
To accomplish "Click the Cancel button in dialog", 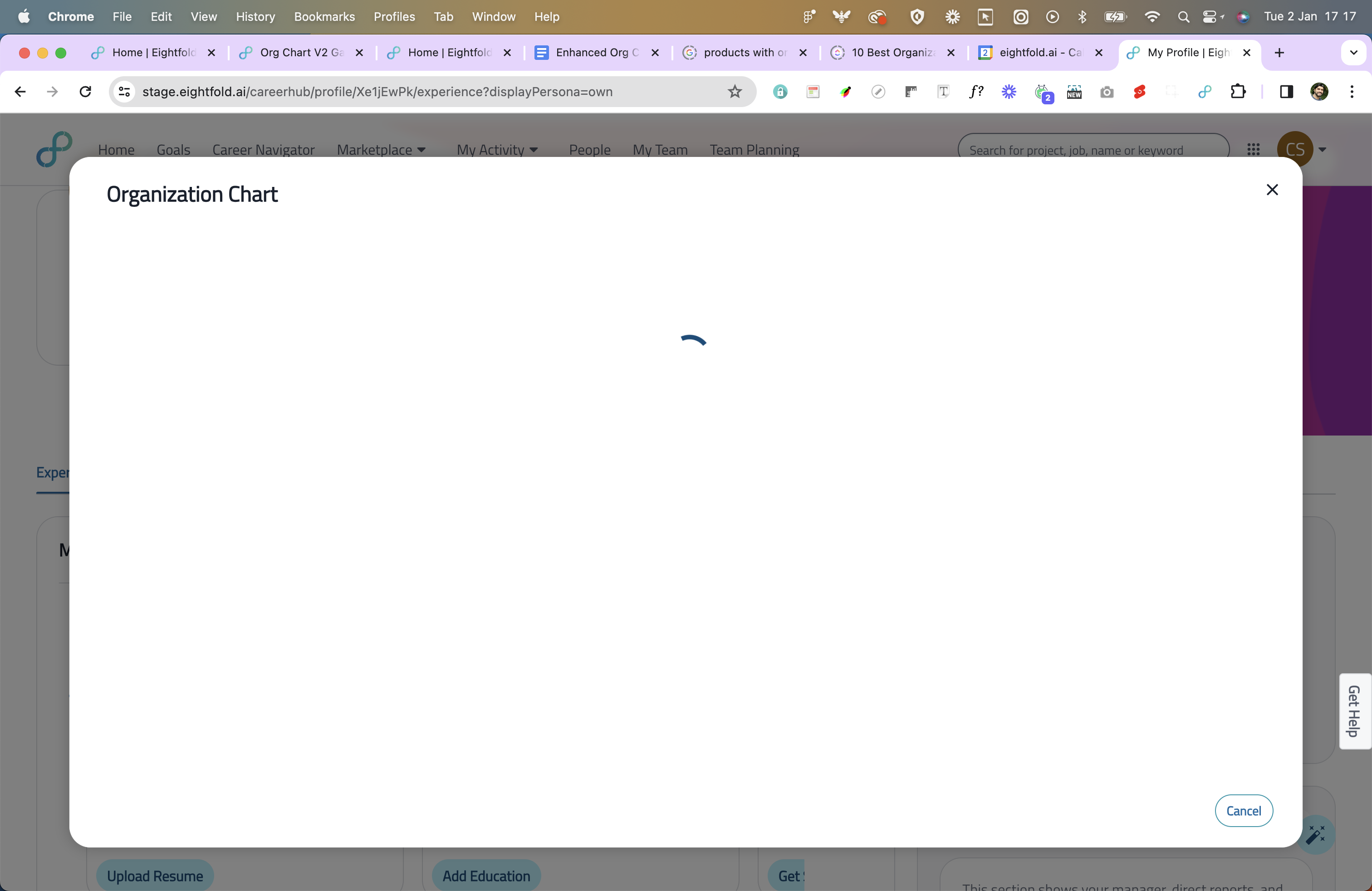I will tap(1244, 810).
